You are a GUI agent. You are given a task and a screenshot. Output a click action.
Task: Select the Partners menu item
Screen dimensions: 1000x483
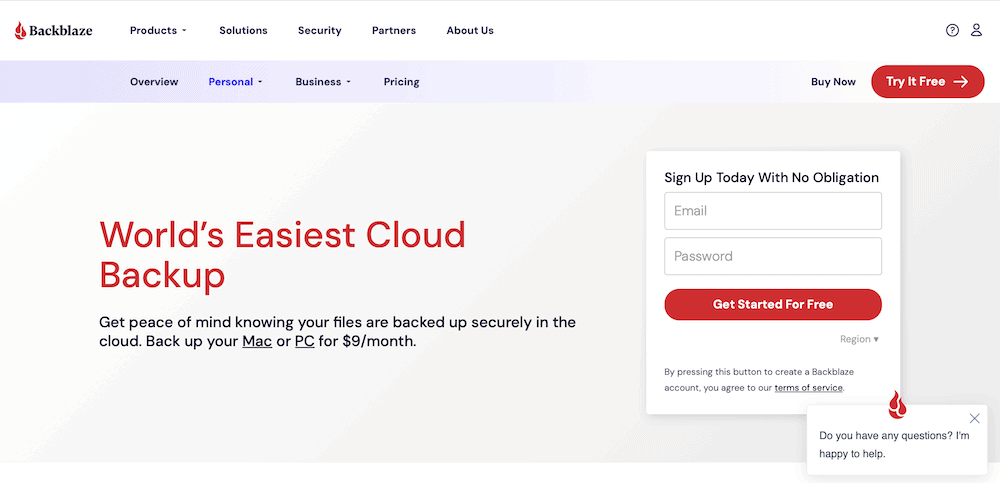394,31
